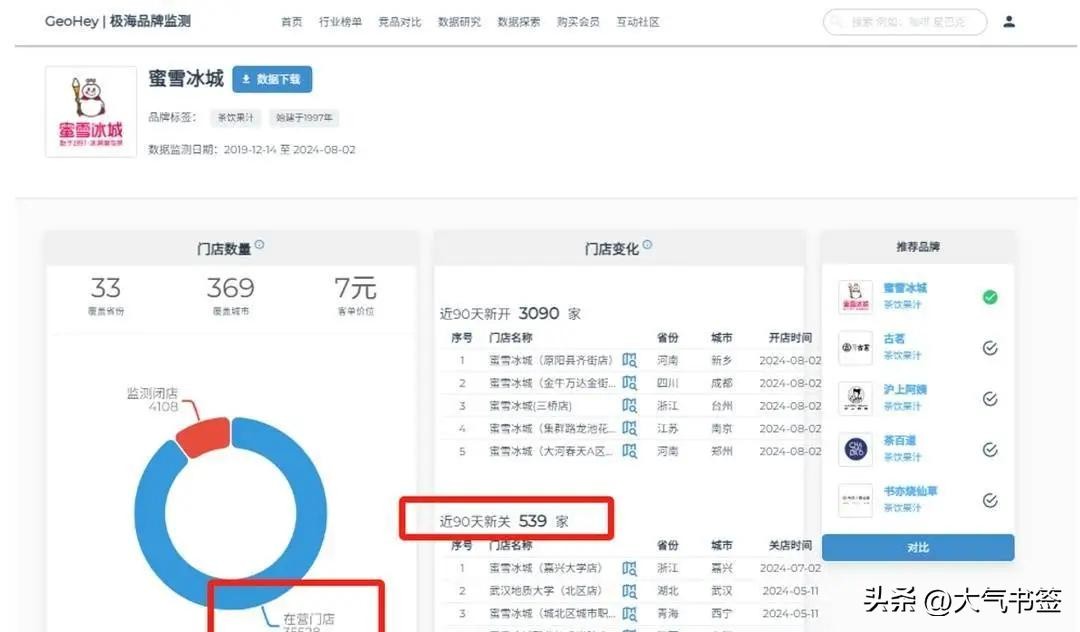Open map locator for 金牛万达金街 store
Image resolution: width=1080 pixels, height=632 pixels.
tap(629, 383)
